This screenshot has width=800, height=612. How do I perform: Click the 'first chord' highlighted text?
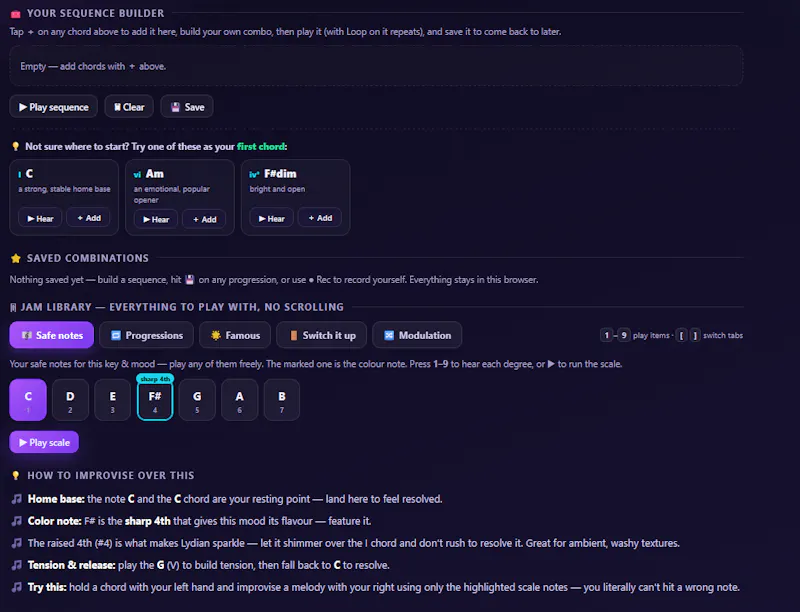click(261, 146)
